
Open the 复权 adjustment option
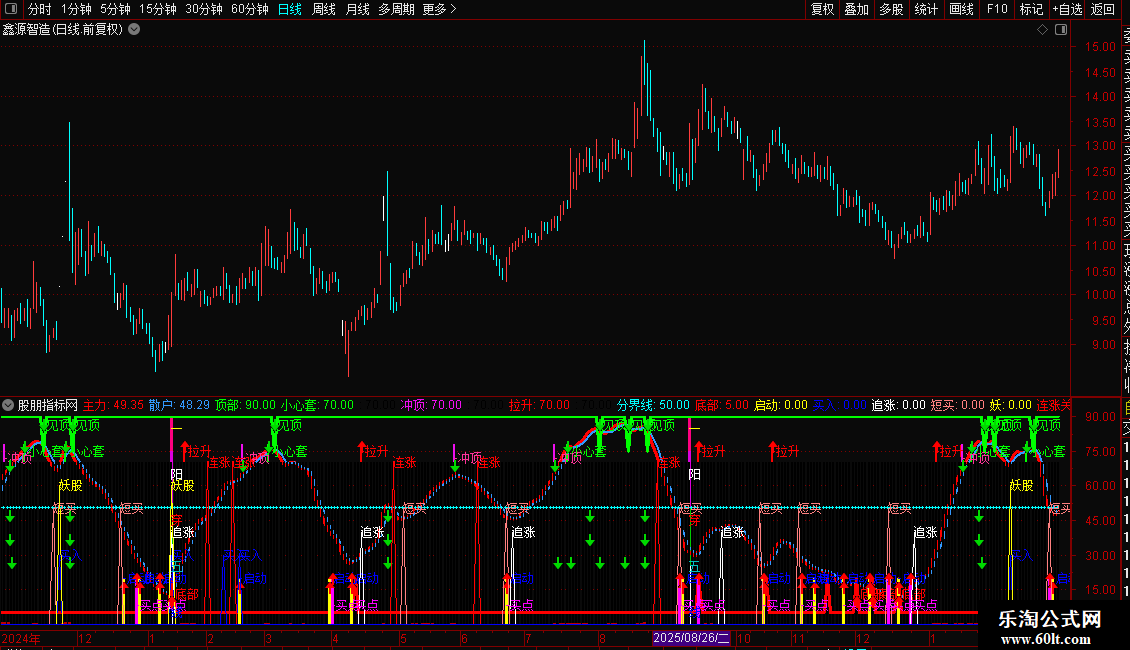(822, 9)
